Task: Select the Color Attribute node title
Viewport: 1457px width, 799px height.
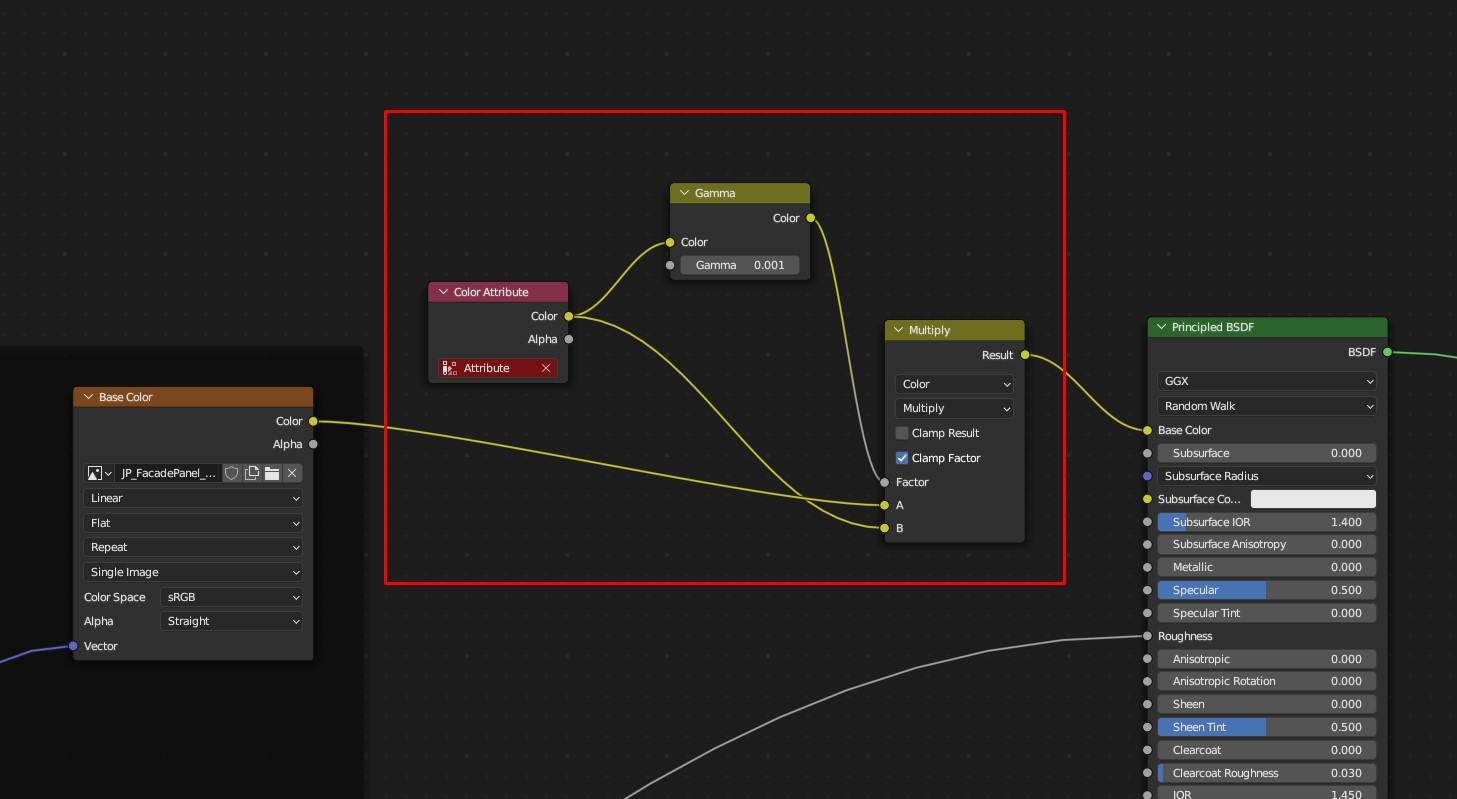Action: [491, 292]
